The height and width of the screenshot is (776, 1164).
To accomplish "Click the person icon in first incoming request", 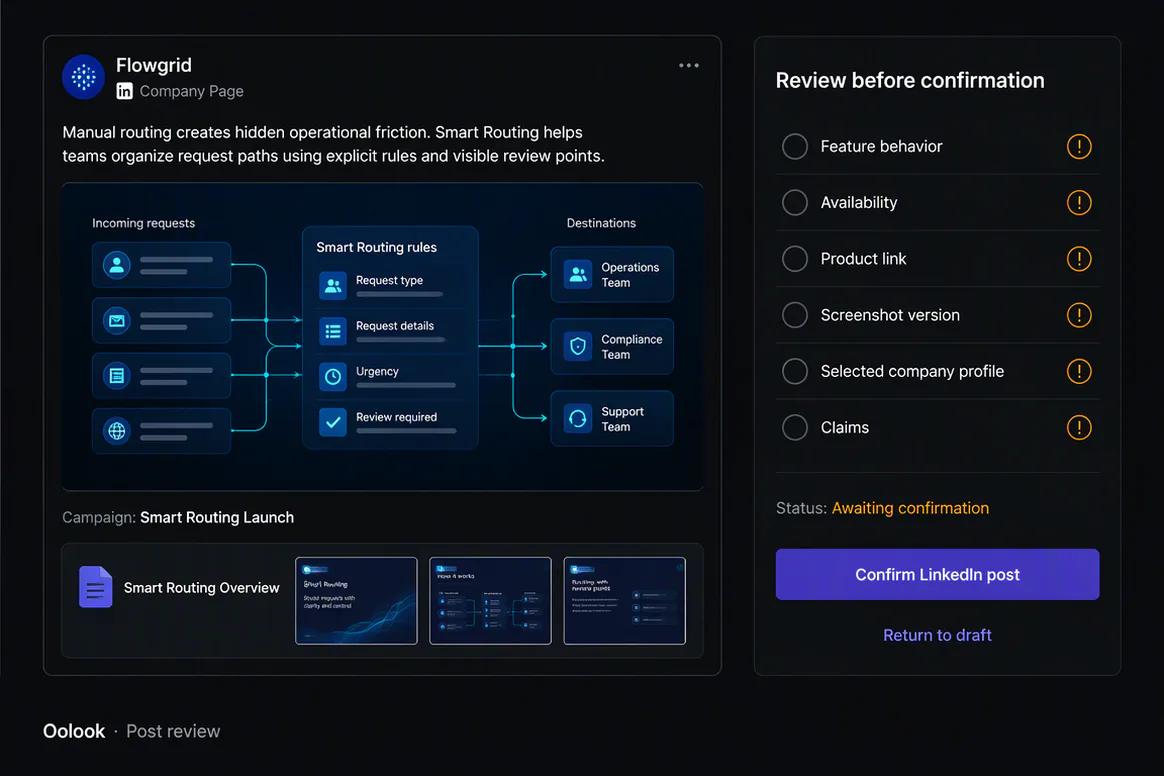I will [x=117, y=265].
